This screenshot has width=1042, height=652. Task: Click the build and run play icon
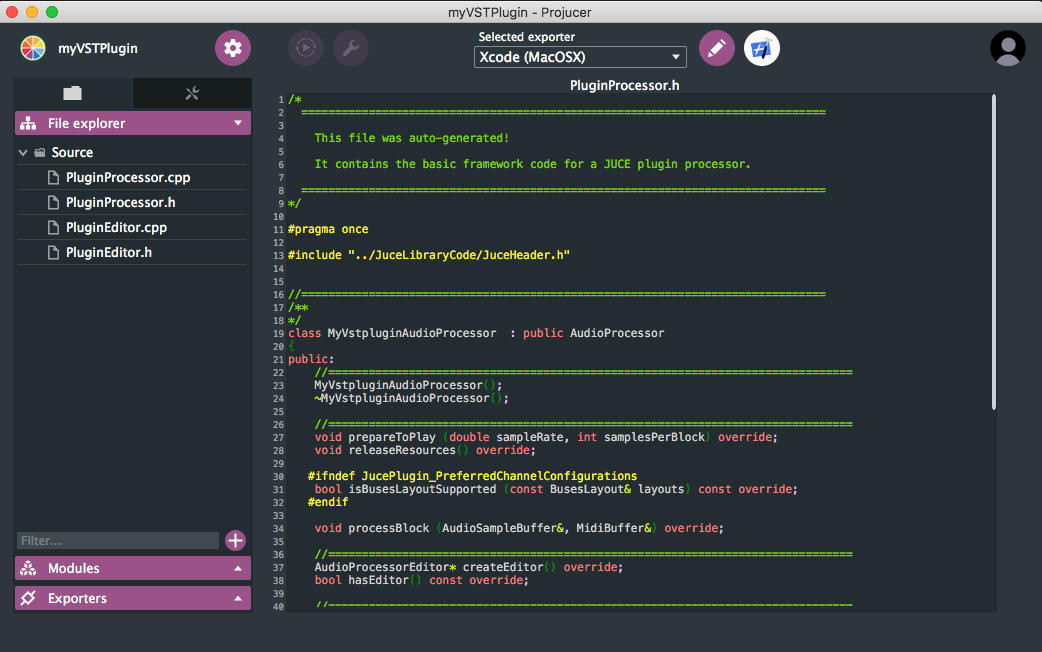pos(306,48)
